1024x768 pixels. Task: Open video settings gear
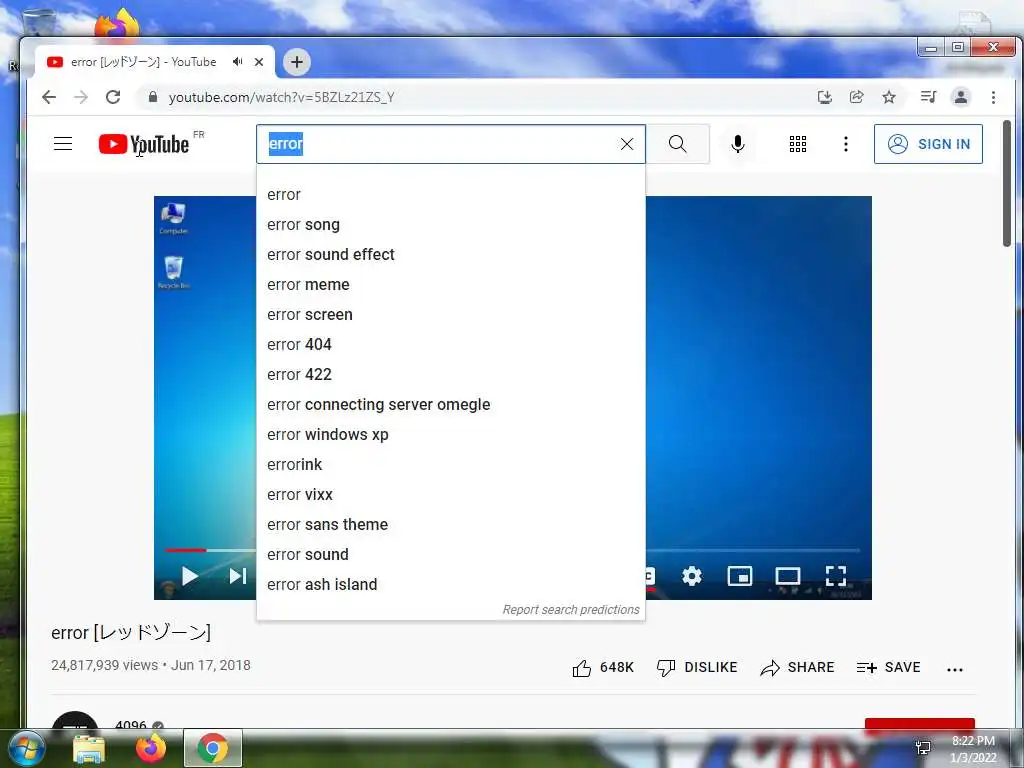click(692, 576)
